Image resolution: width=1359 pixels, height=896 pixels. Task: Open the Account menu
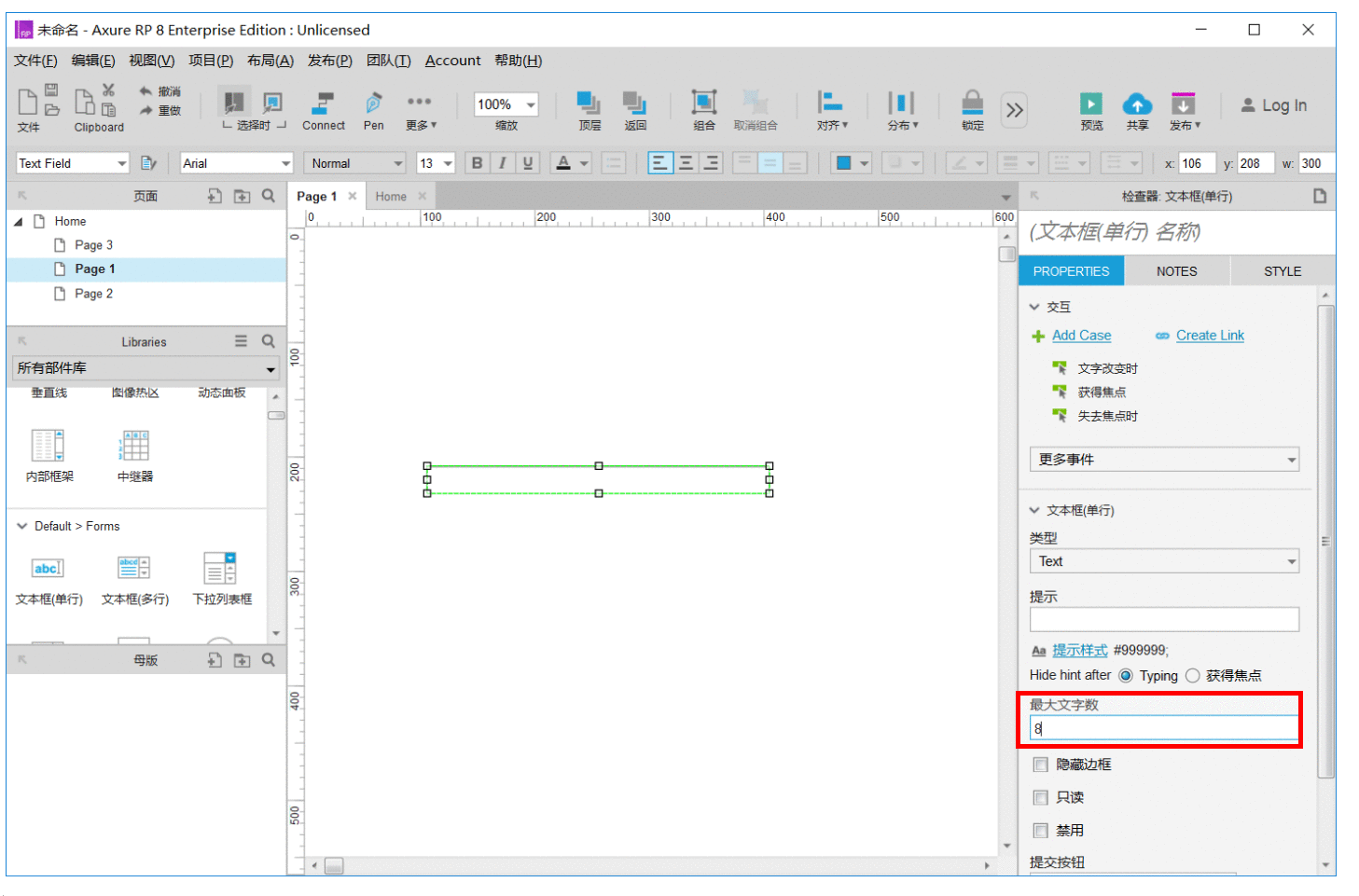453,61
